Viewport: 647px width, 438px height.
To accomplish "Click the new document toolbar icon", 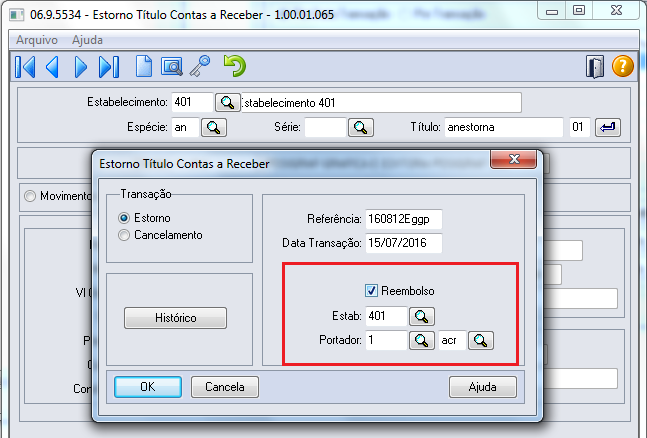I will [x=144, y=66].
